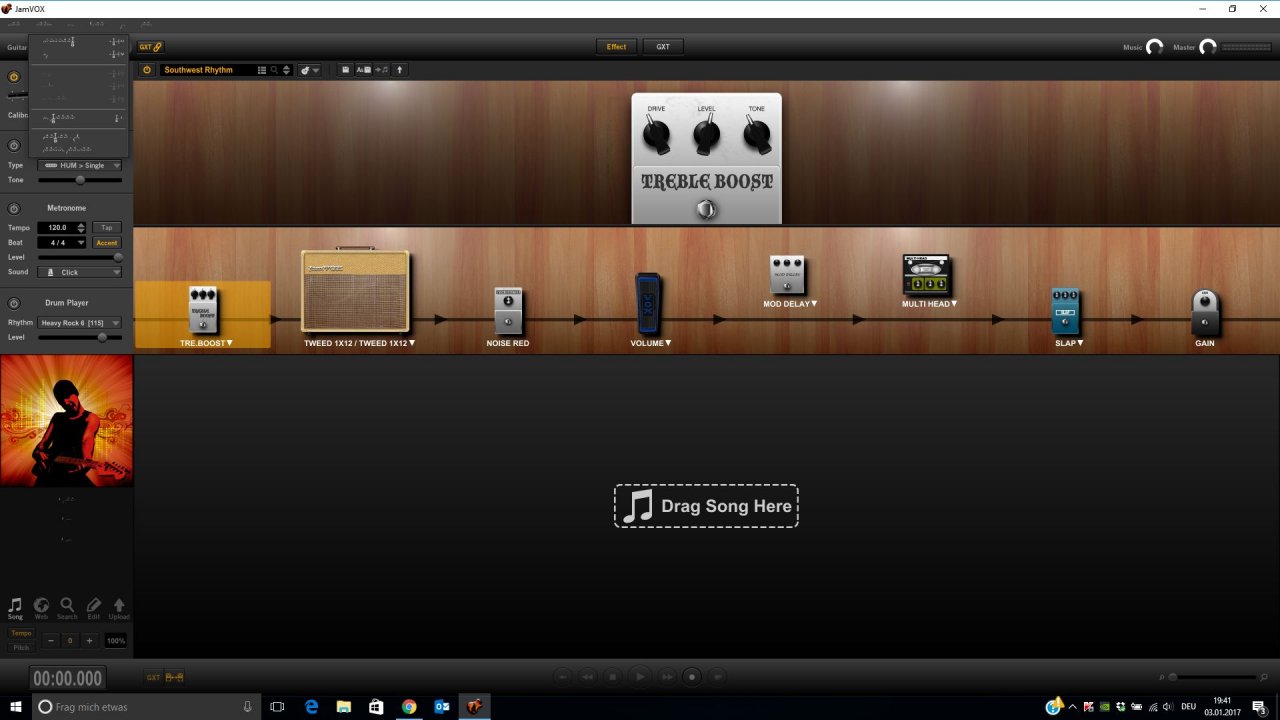Adjust the pickup Tone slider
Image resolution: width=1280 pixels, height=720 pixels.
click(x=80, y=180)
